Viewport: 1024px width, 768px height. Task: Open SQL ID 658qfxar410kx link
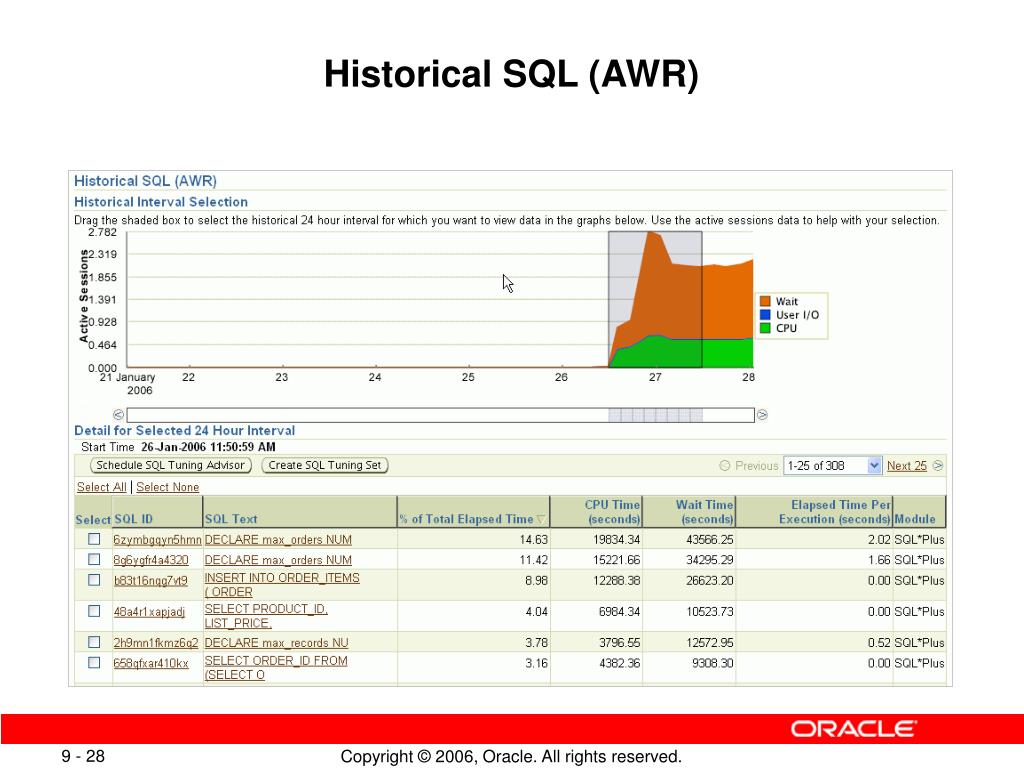click(x=151, y=664)
